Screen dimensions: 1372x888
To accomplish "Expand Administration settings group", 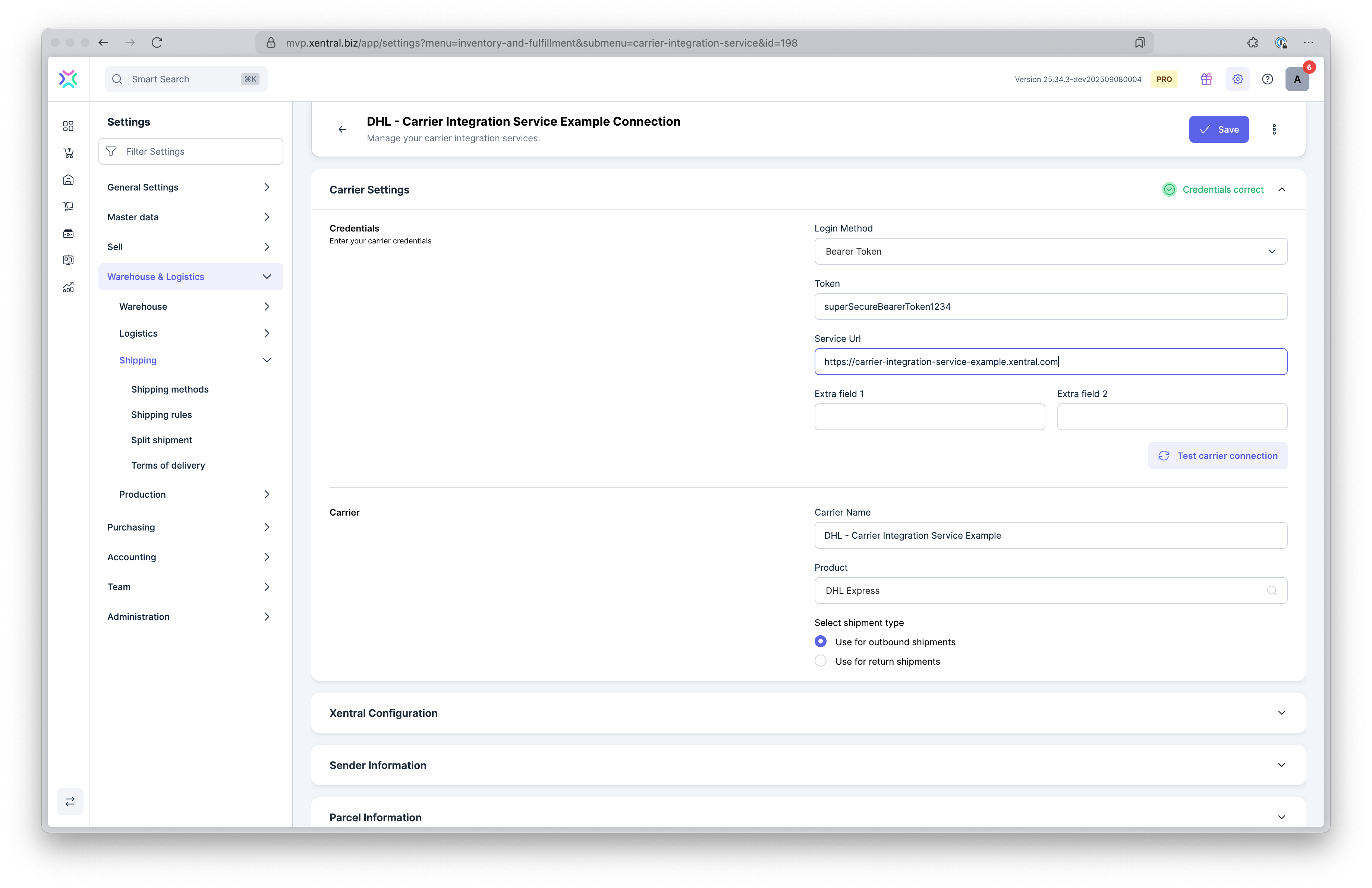I will tap(190, 617).
